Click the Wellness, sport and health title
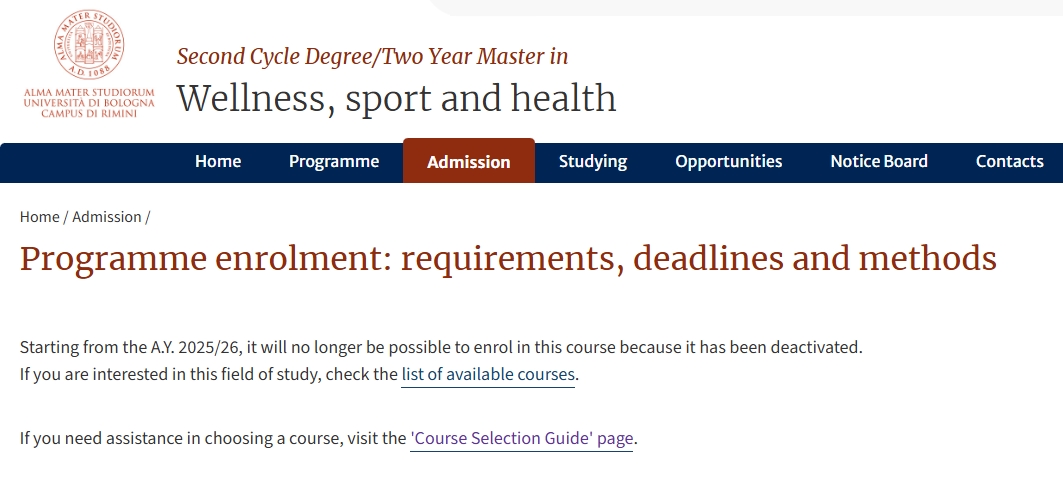Viewport: 1063px width, 478px height. [396, 98]
